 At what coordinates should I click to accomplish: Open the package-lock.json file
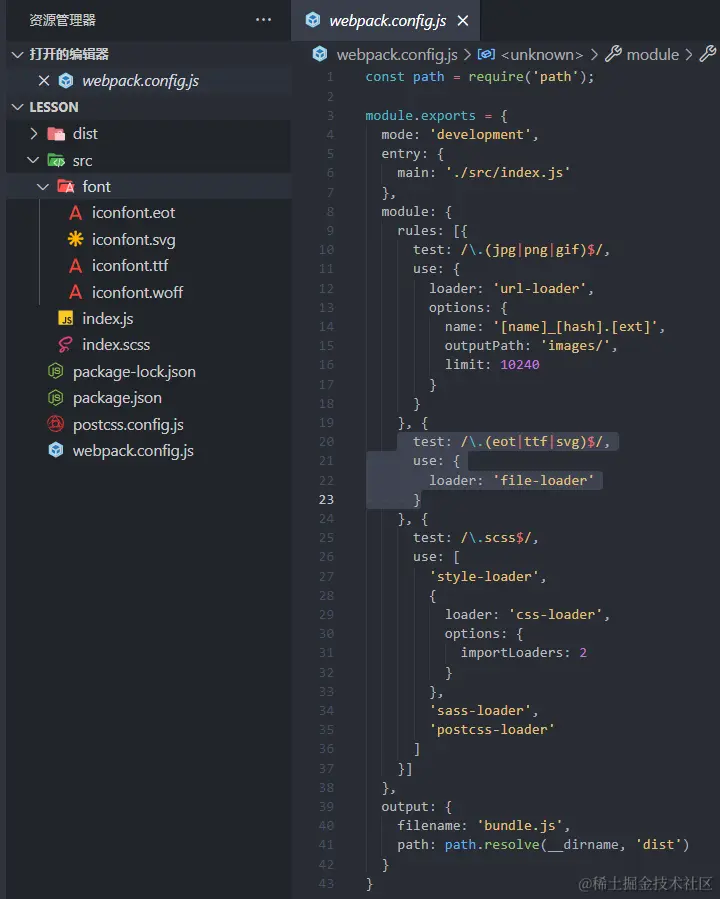point(134,372)
